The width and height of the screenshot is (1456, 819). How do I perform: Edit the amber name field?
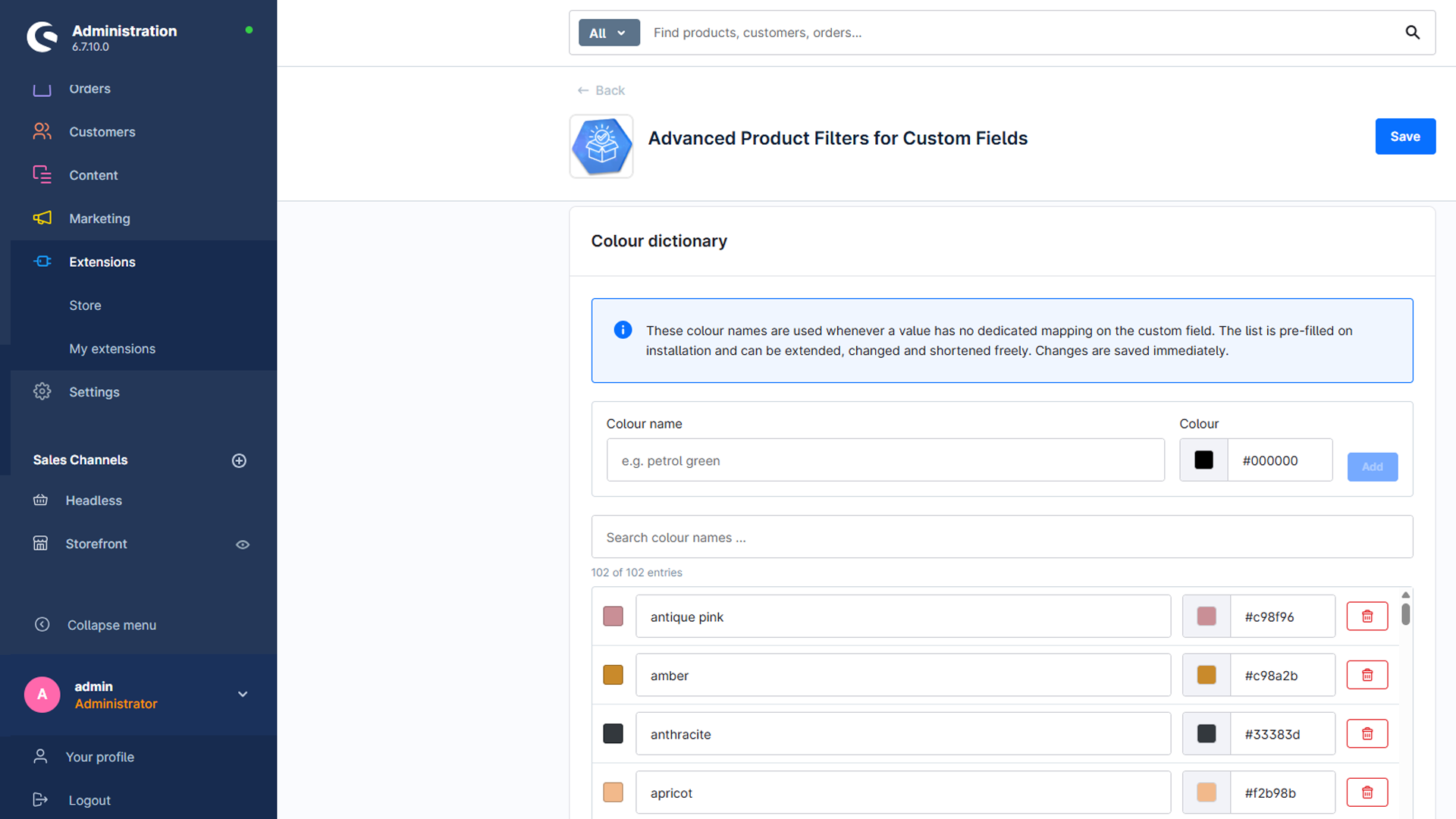coord(903,675)
